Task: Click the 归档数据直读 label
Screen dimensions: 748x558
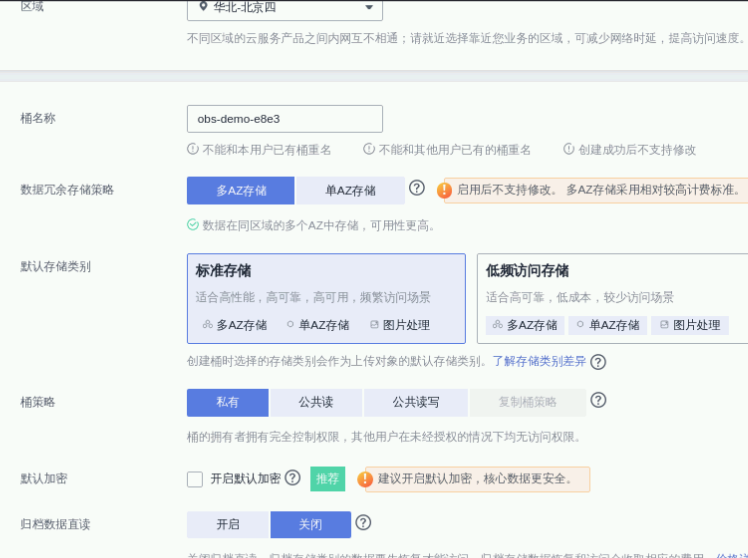Action: coord(55,525)
